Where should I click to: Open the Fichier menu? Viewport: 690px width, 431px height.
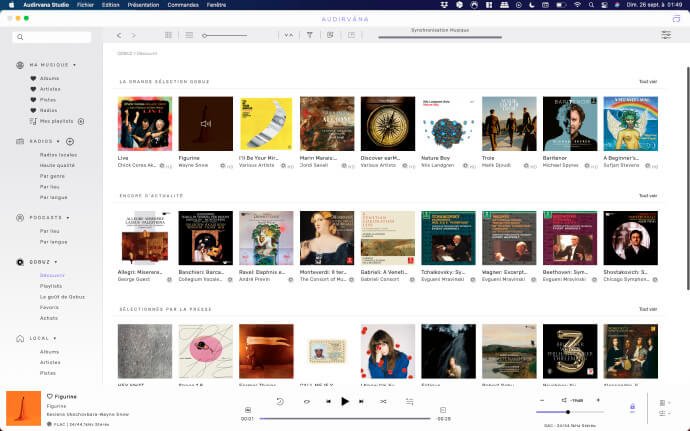tap(85, 5)
